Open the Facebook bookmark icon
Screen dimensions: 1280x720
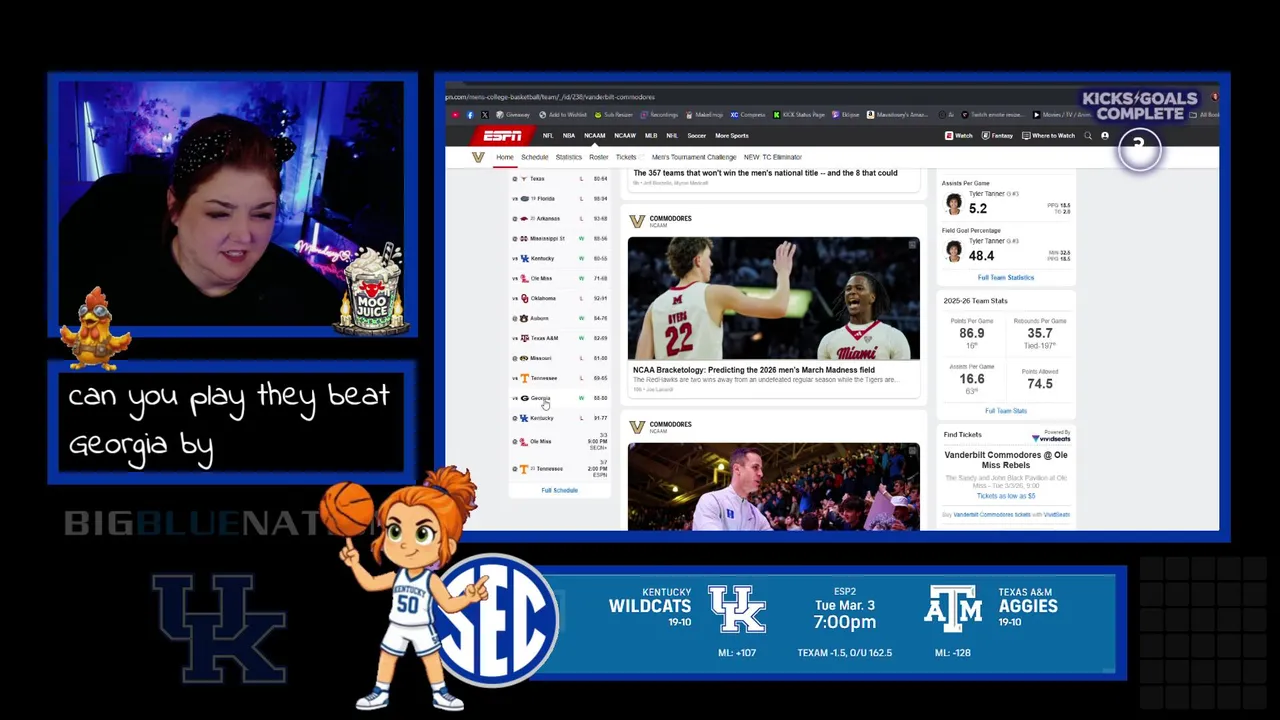coord(470,115)
